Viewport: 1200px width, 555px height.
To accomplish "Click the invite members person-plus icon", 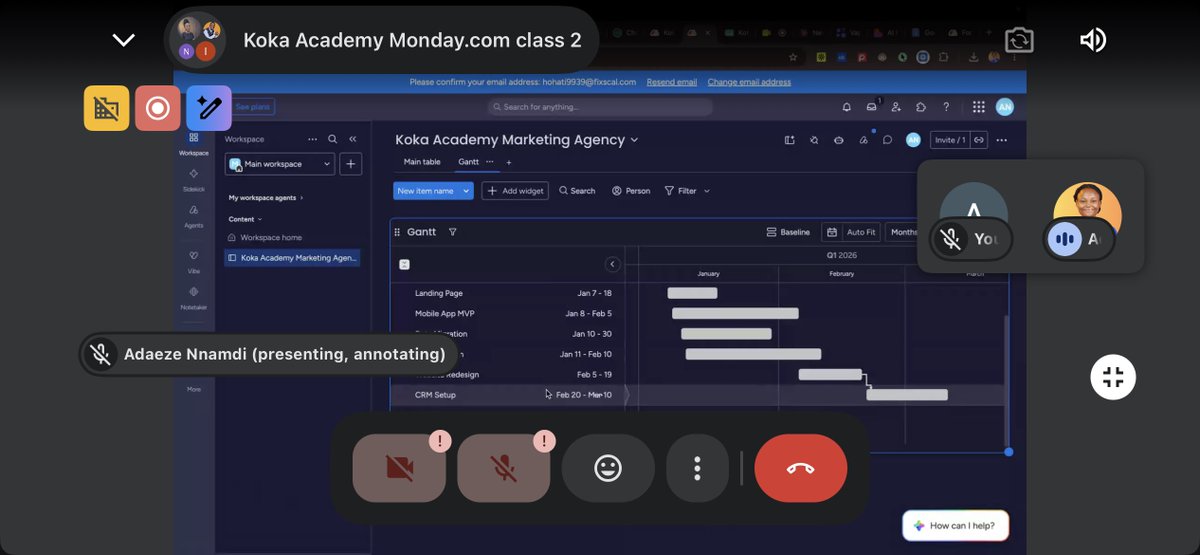I will point(896,107).
